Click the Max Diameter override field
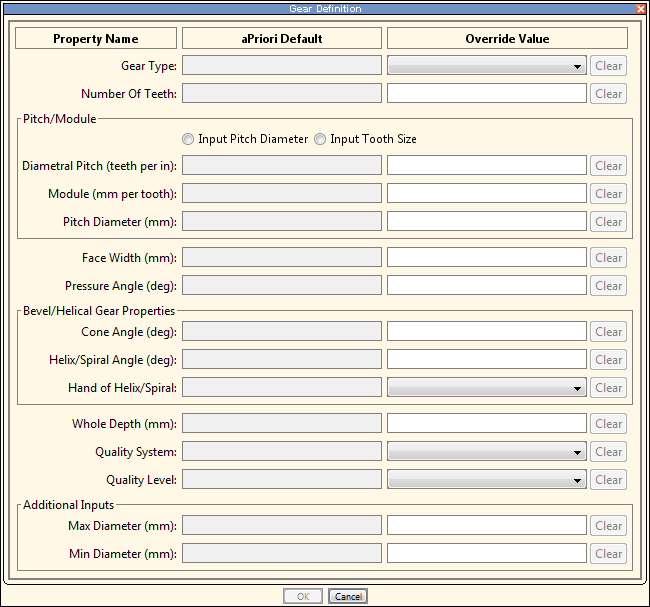650x607 pixels. [486, 526]
